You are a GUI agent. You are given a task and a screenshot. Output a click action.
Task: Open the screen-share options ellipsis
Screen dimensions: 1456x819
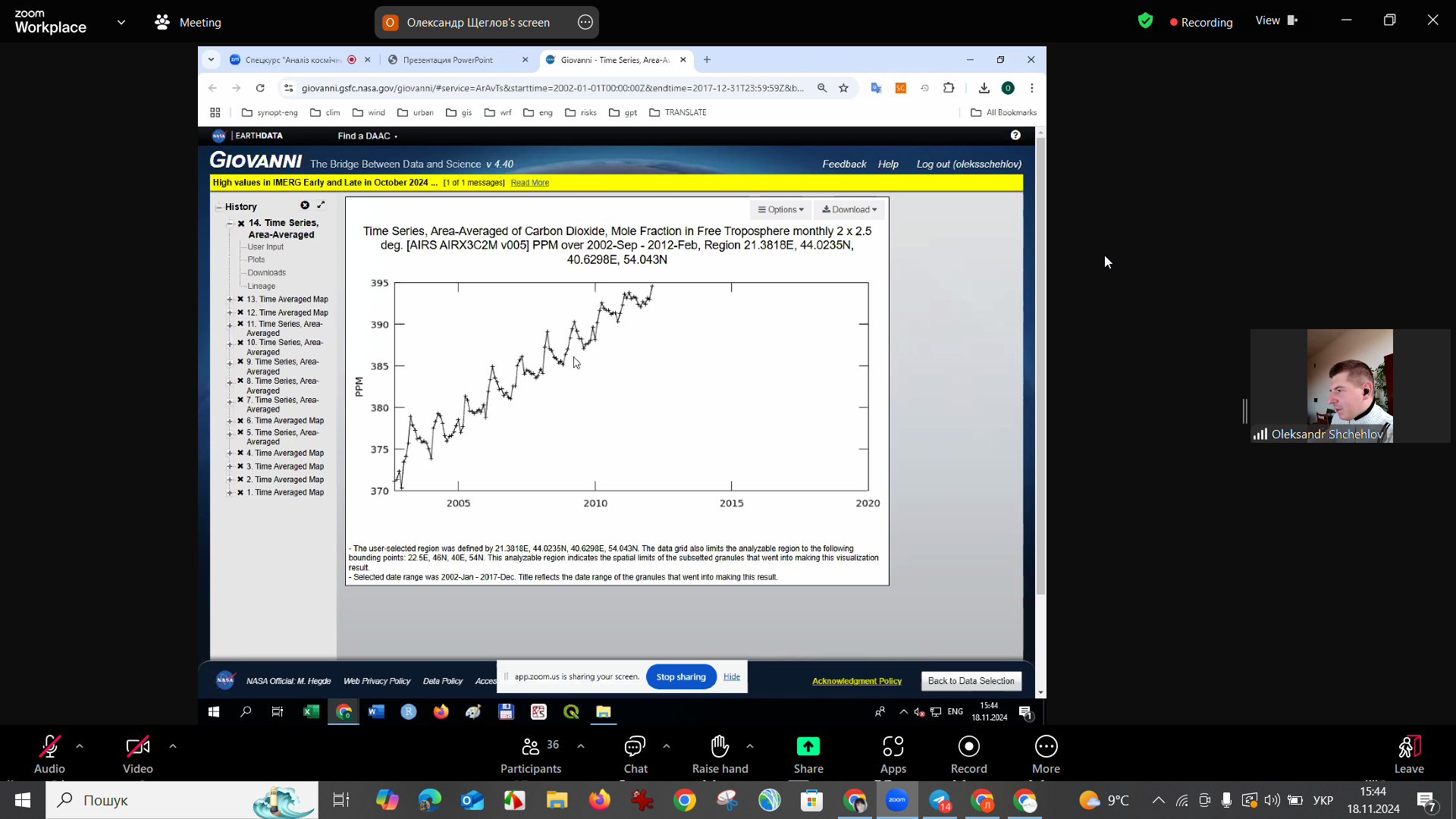[585, 22]
